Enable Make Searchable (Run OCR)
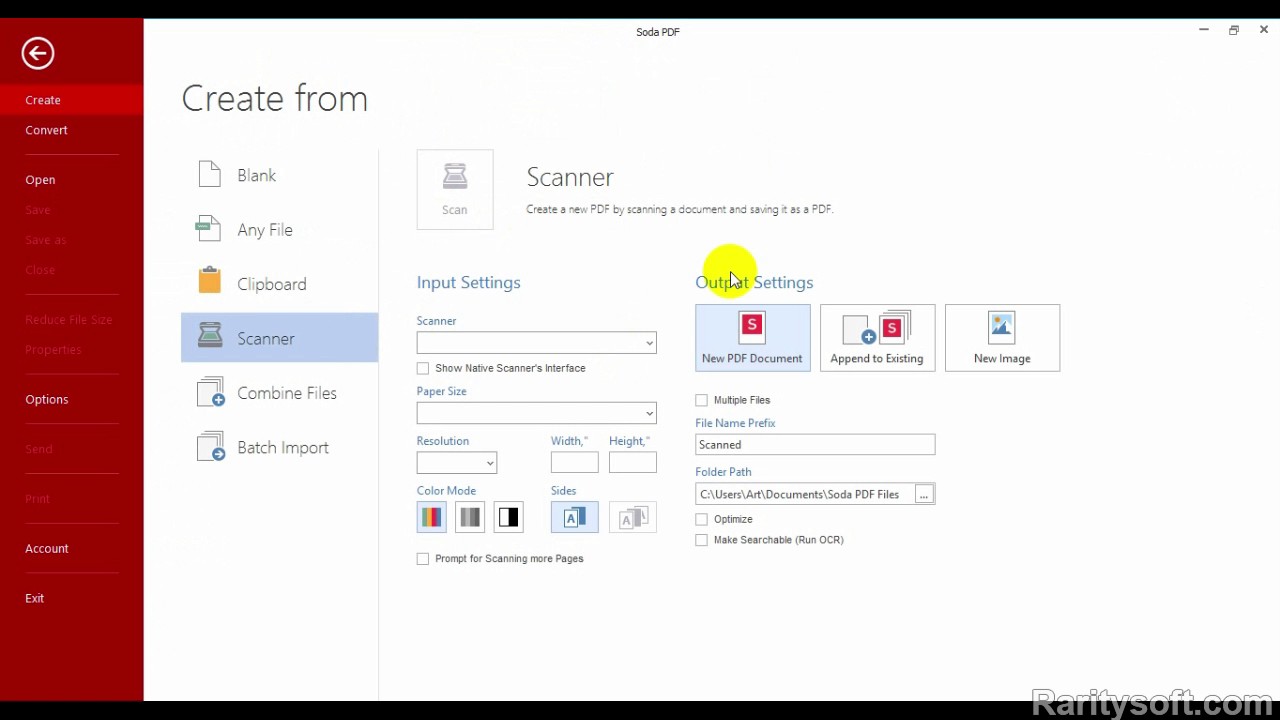The image size is (1280, 720). tap(702, 540)
